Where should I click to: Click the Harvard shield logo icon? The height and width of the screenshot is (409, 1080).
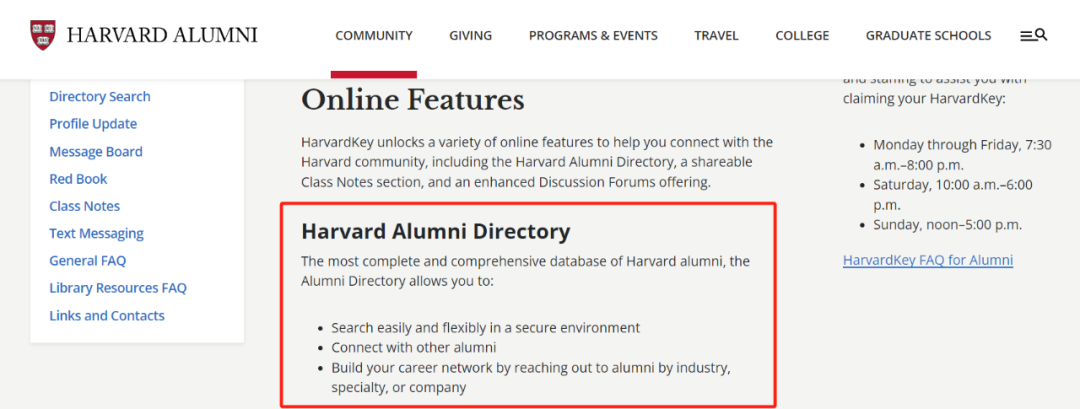click(x=43, y=35)
